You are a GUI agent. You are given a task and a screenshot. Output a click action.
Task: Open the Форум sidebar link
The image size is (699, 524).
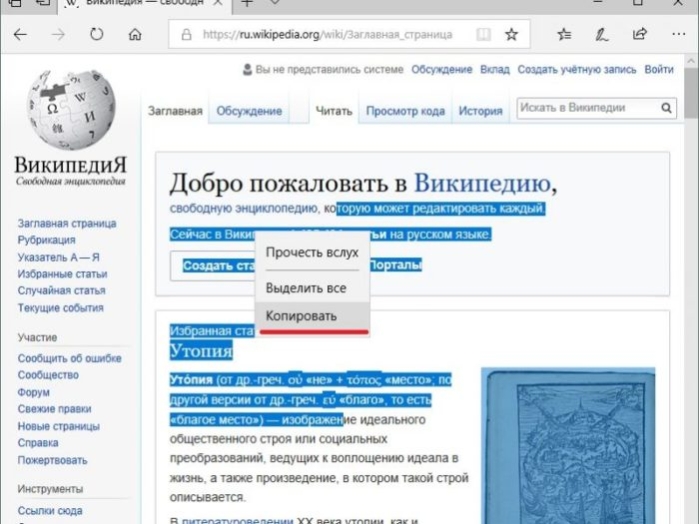[x=33, y=392]
